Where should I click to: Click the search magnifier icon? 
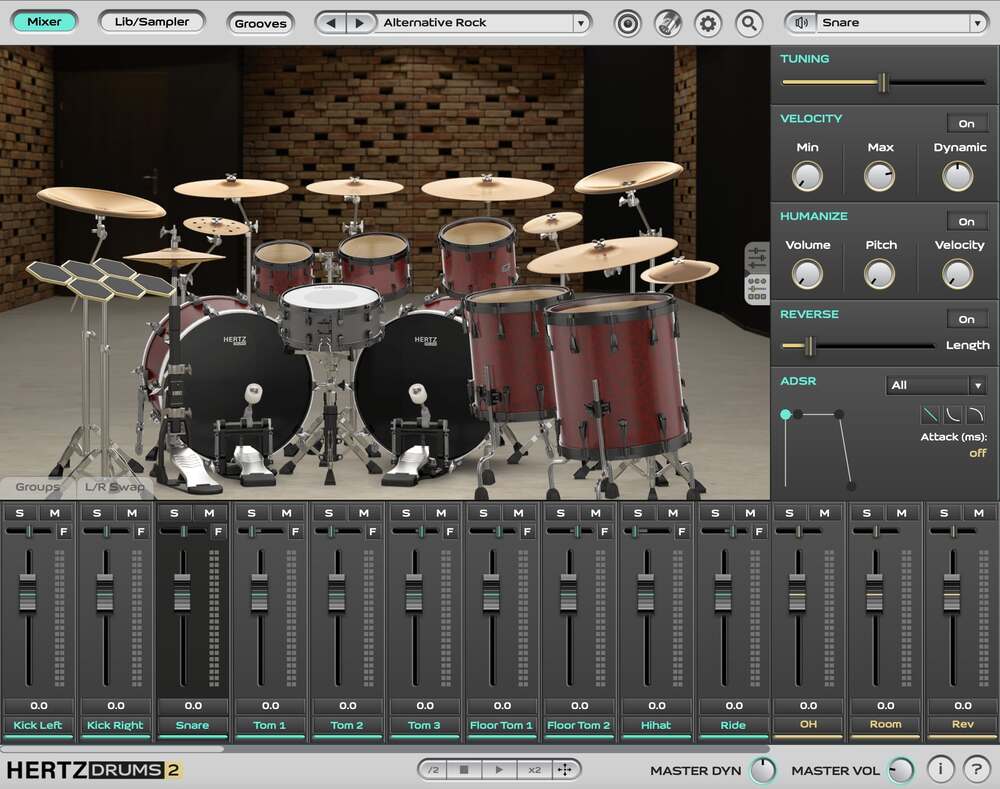tap(749, 22)
